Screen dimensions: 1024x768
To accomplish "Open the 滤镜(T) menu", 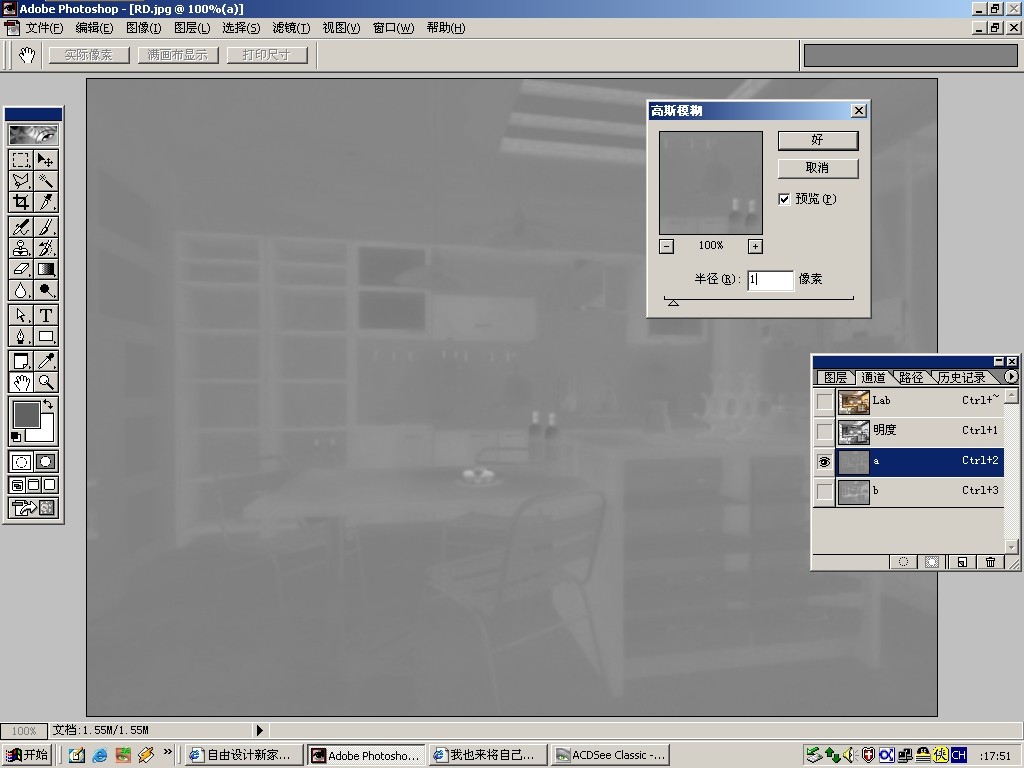I will point(291,28).
